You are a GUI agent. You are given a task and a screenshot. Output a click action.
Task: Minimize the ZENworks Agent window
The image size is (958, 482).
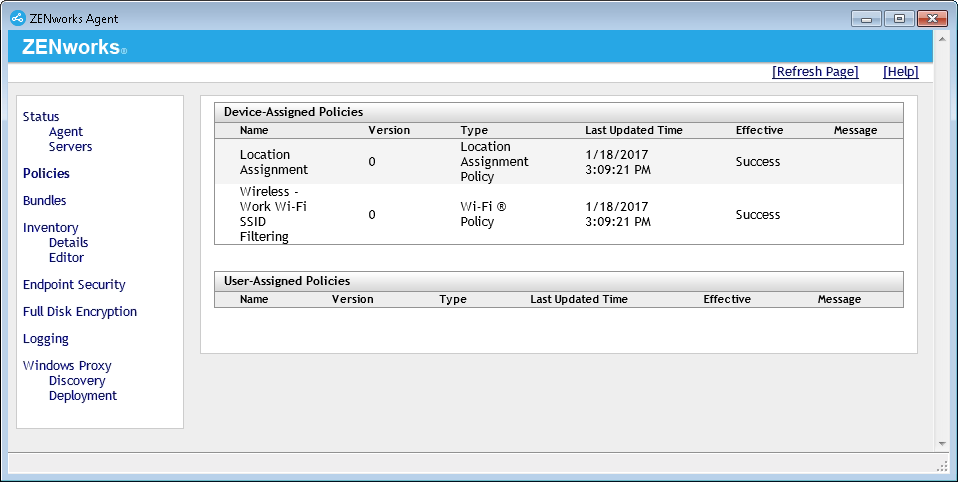[866, 19]
